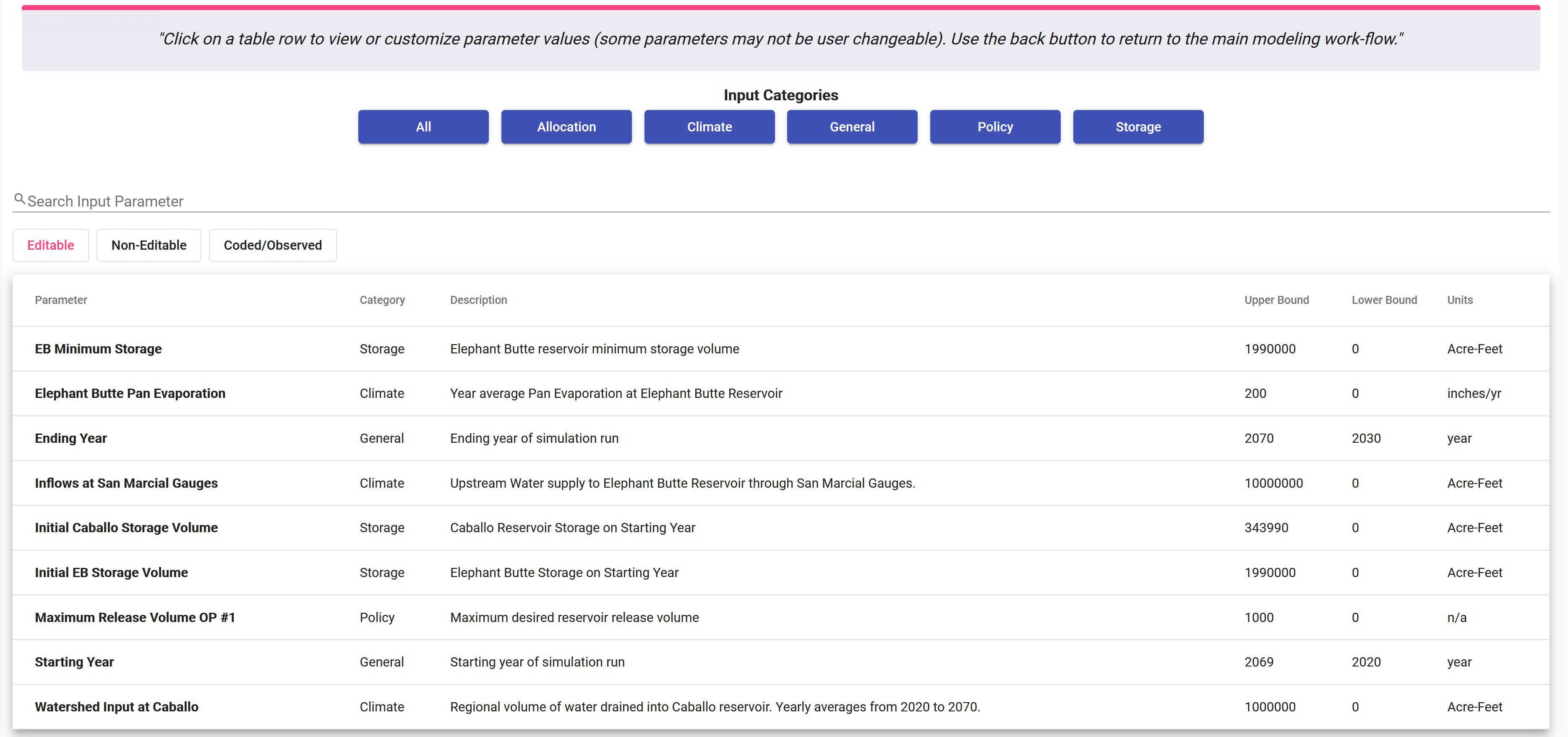1568x737 pixels.
Task: Click description 'Year average Pan Evaporation at Elephant Butte Reservoir'
Action: 616,394
